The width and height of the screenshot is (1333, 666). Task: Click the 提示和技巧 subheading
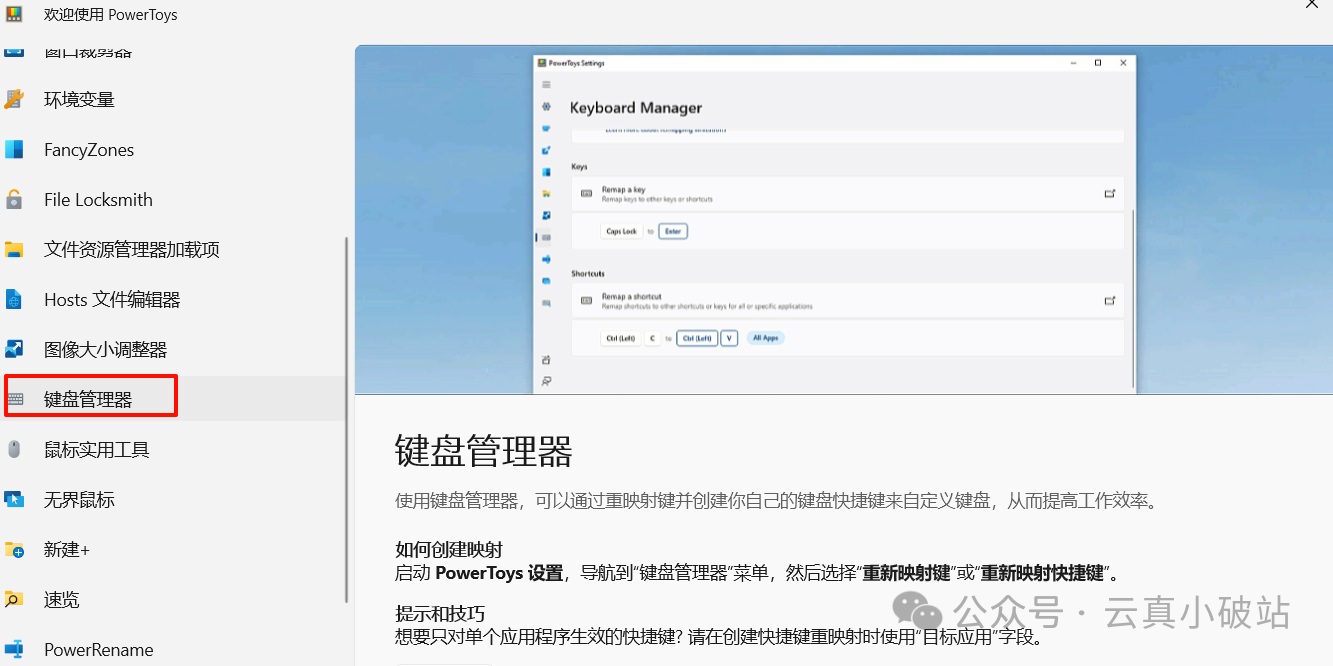(439, 613)
